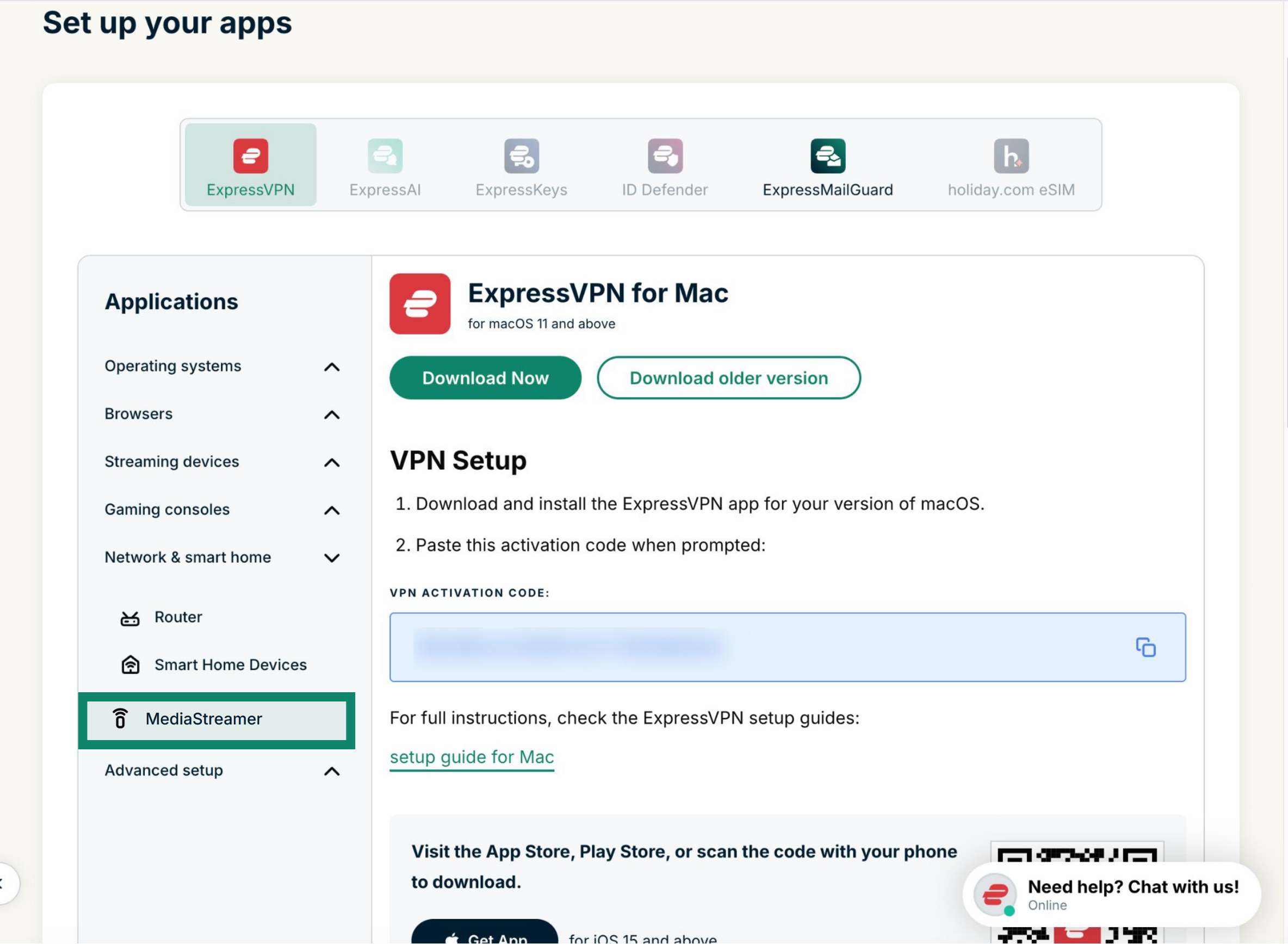
Task: Toggle the Browsers section chevron
Action: click(x=332, y=415)
